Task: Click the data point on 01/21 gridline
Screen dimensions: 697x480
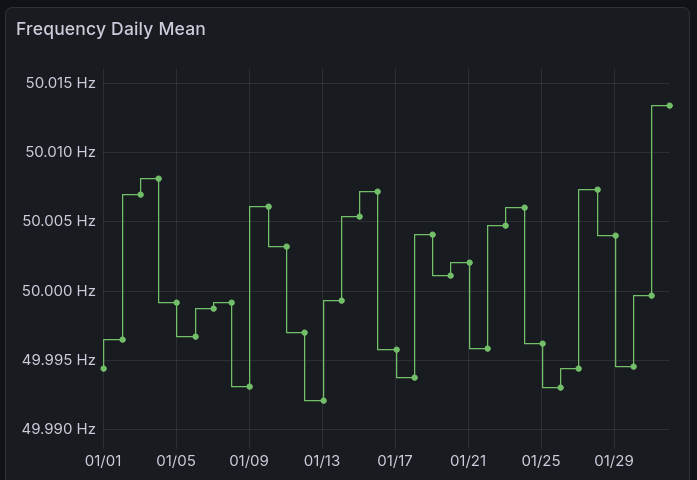Action: point(469,263)
